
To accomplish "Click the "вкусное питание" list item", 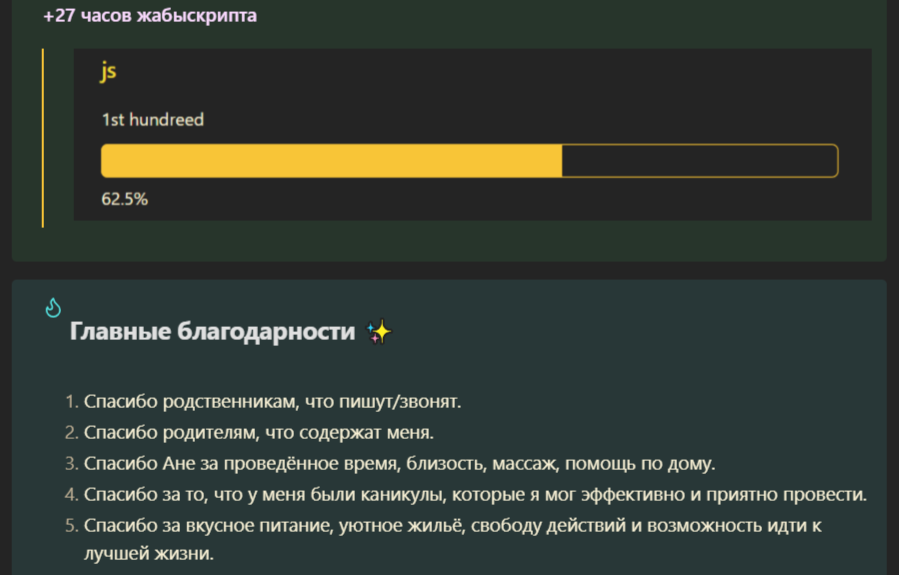I will (452, 526).
